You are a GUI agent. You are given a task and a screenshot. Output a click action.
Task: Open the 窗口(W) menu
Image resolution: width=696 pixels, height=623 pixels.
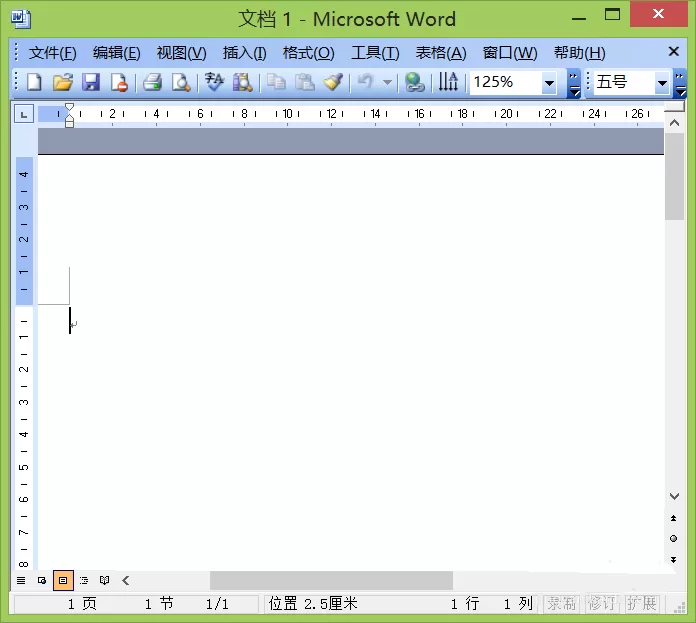pyautogui.click(x=510, y=53)
